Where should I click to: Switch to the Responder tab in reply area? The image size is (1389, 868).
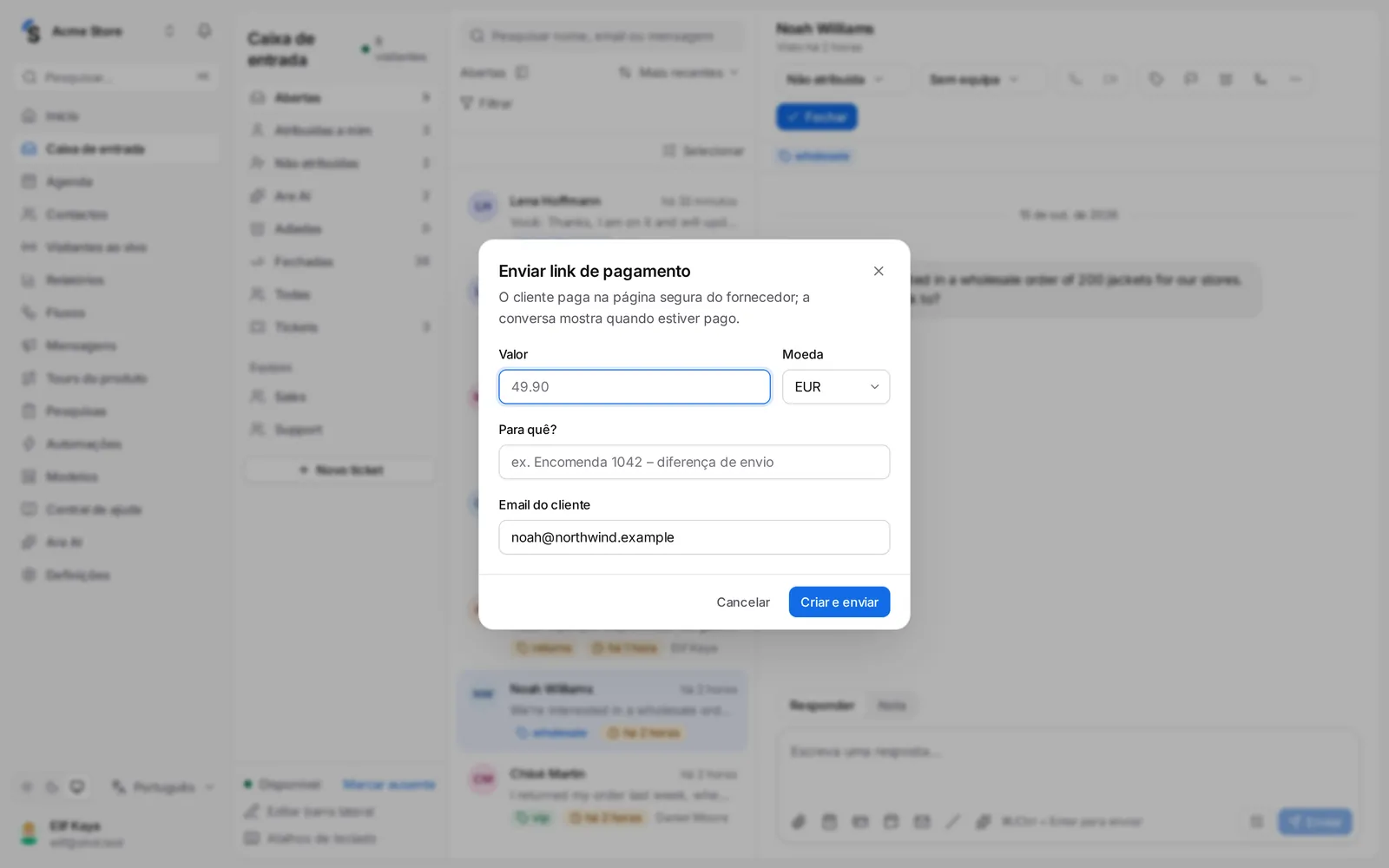821,706
